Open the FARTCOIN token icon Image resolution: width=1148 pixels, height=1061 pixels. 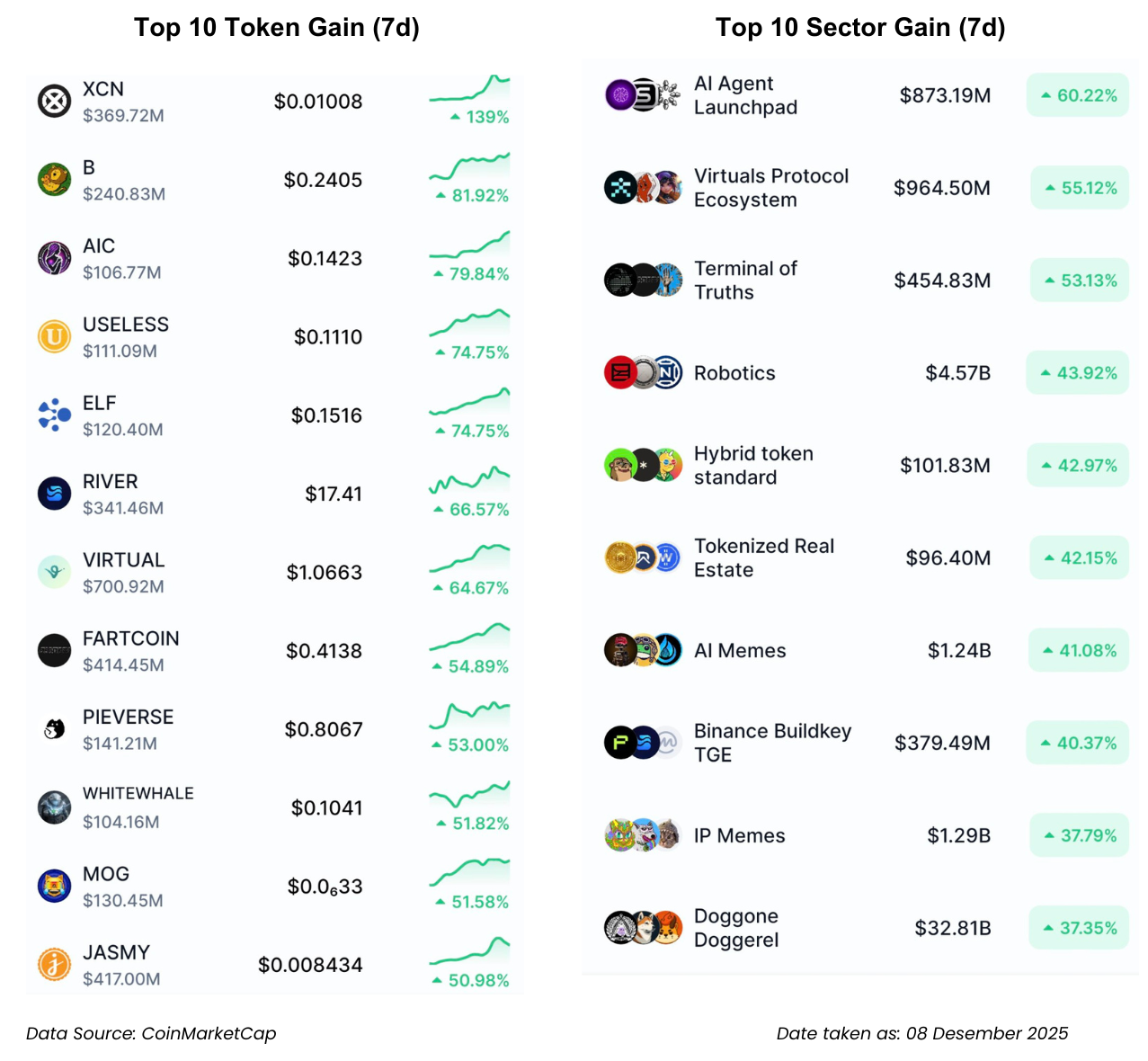tap(54, 651)
